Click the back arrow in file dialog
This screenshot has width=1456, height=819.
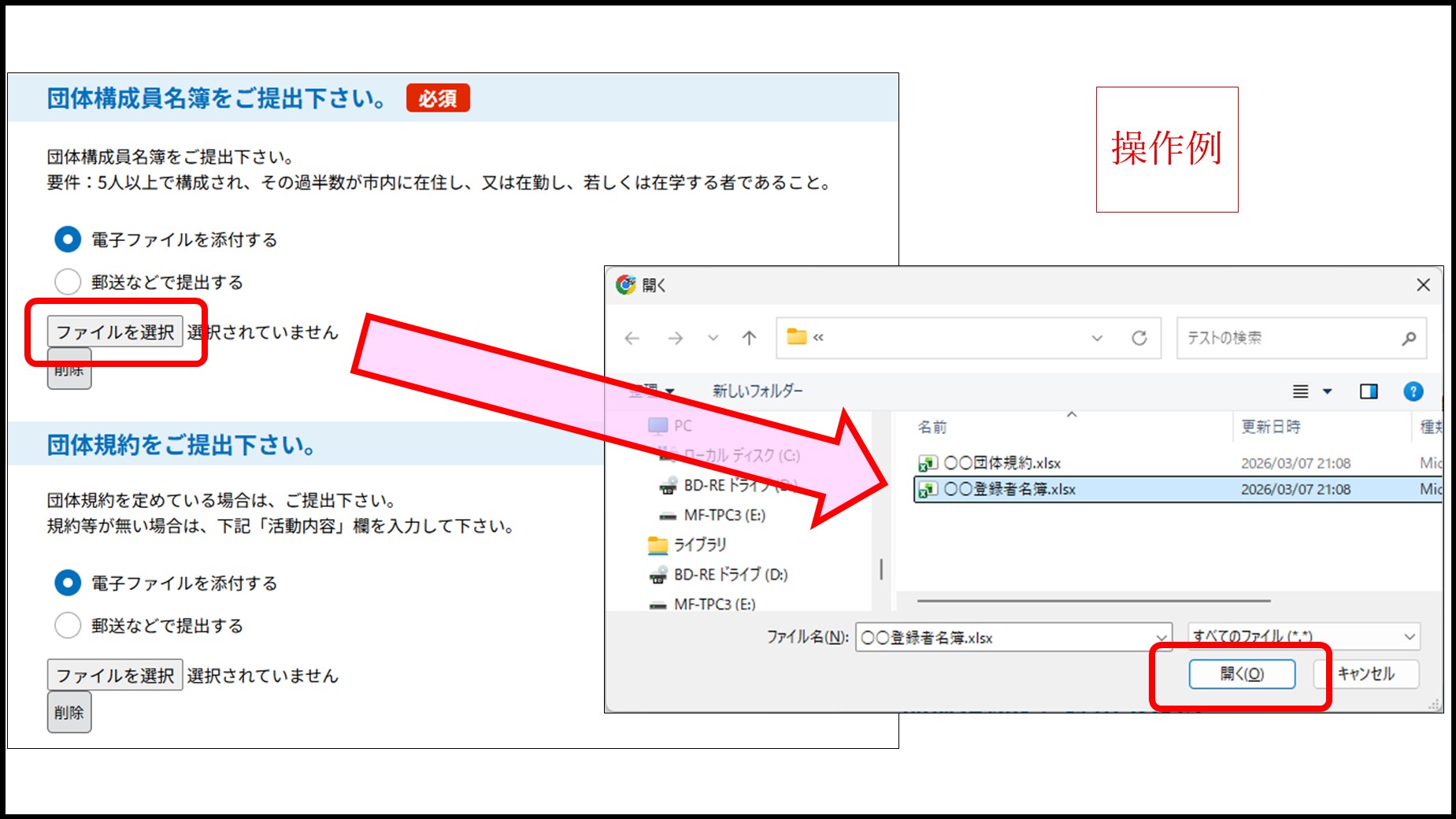click(x=632, y=339)
